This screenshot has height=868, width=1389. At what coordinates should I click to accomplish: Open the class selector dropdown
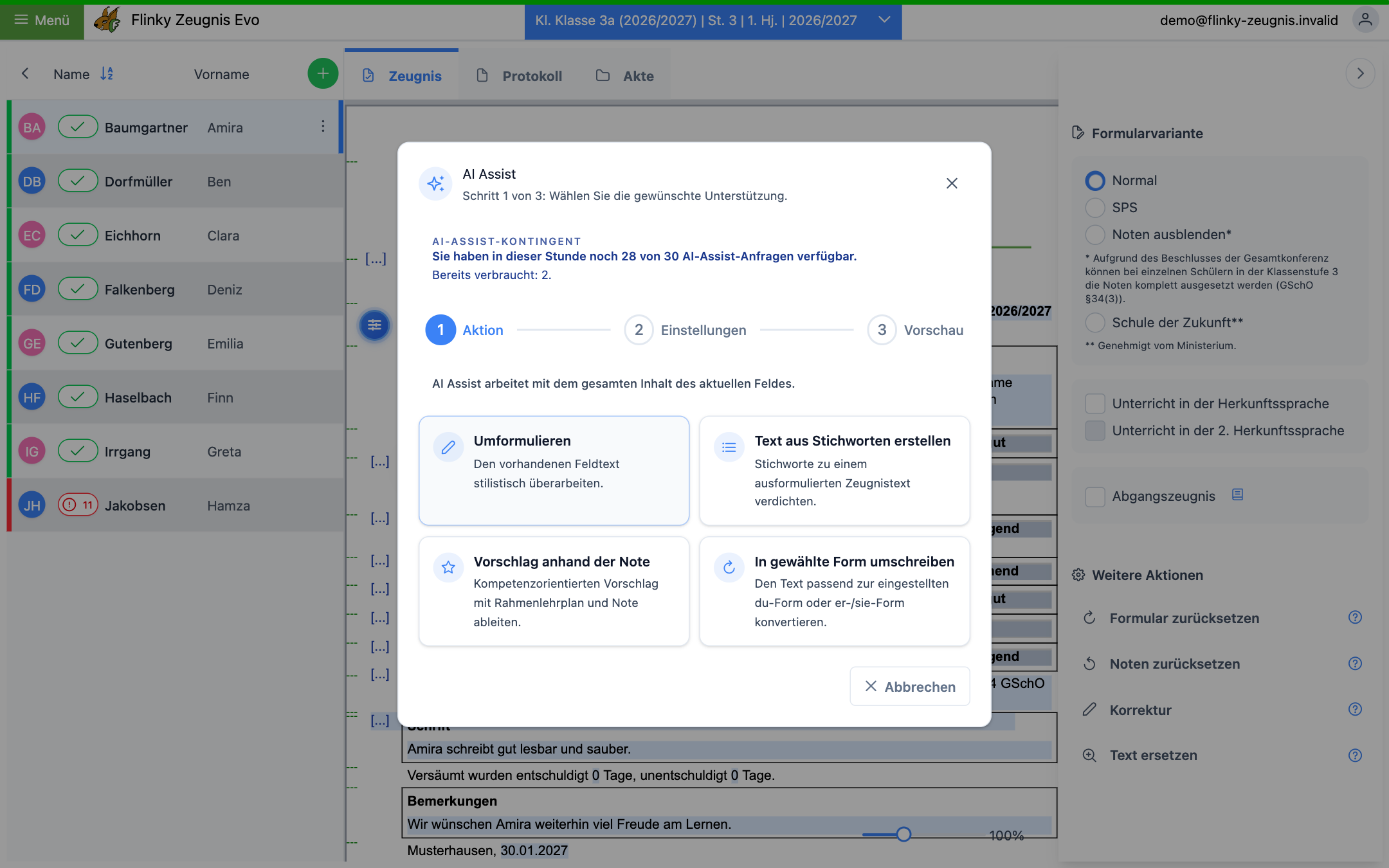[713, 21]
